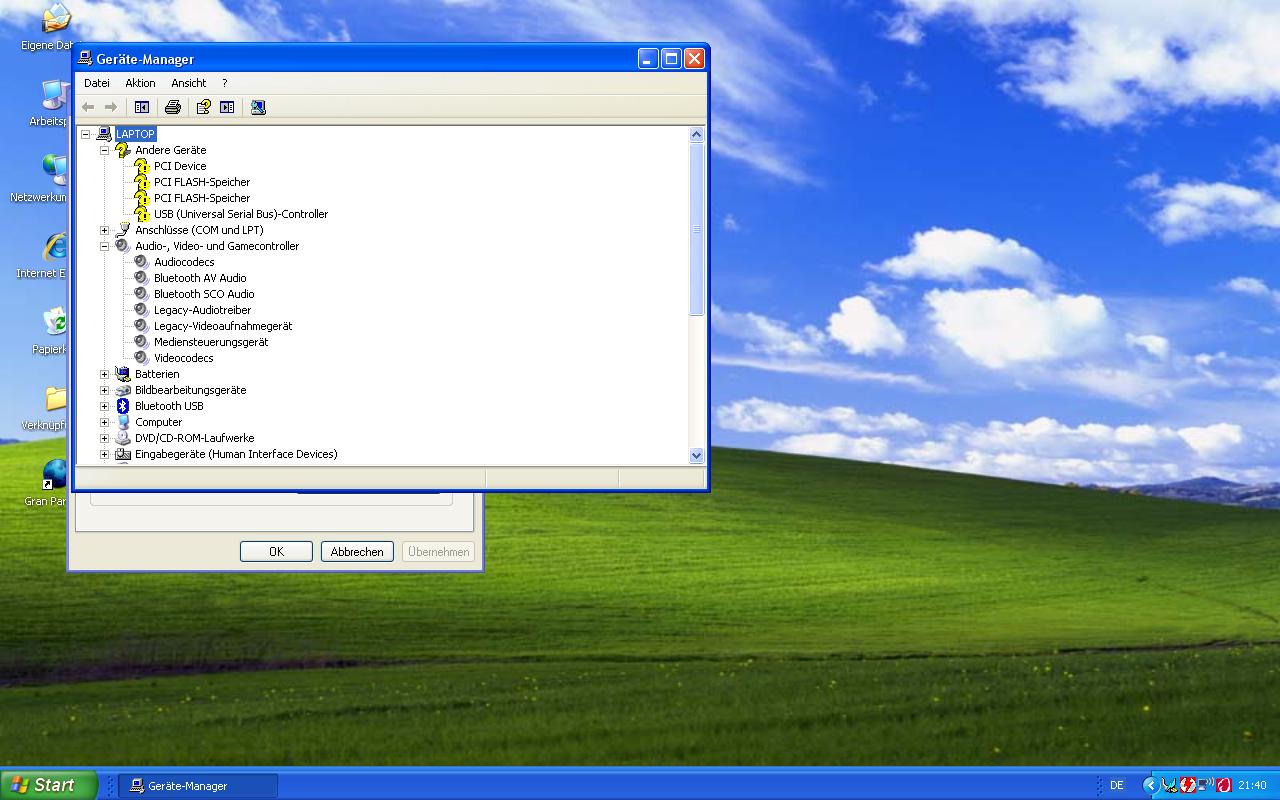
Task: Click the Computer category icon in tree
Action: tap(122, 422)
